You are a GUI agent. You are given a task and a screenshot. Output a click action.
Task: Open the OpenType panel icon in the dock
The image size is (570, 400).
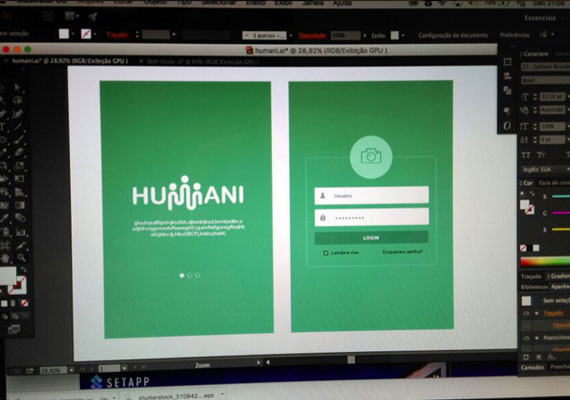(x=507, y=126)
